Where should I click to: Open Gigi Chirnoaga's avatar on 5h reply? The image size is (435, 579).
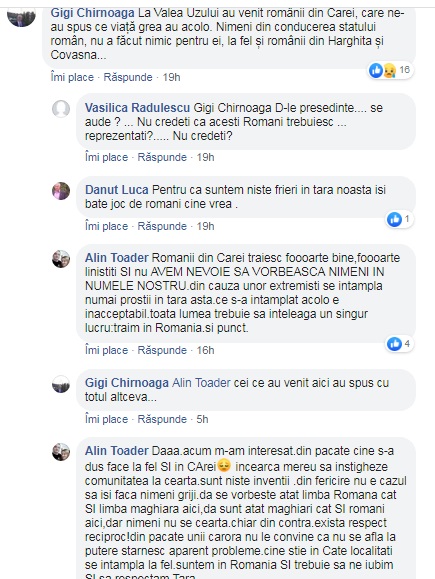click(61, 384)
